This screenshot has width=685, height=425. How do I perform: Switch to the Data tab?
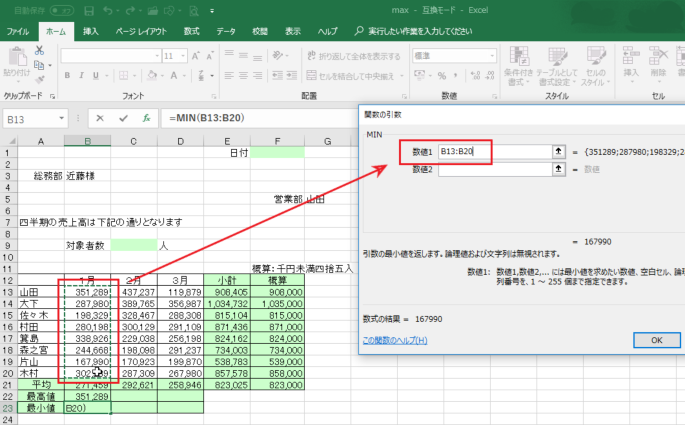coord(226,31)
